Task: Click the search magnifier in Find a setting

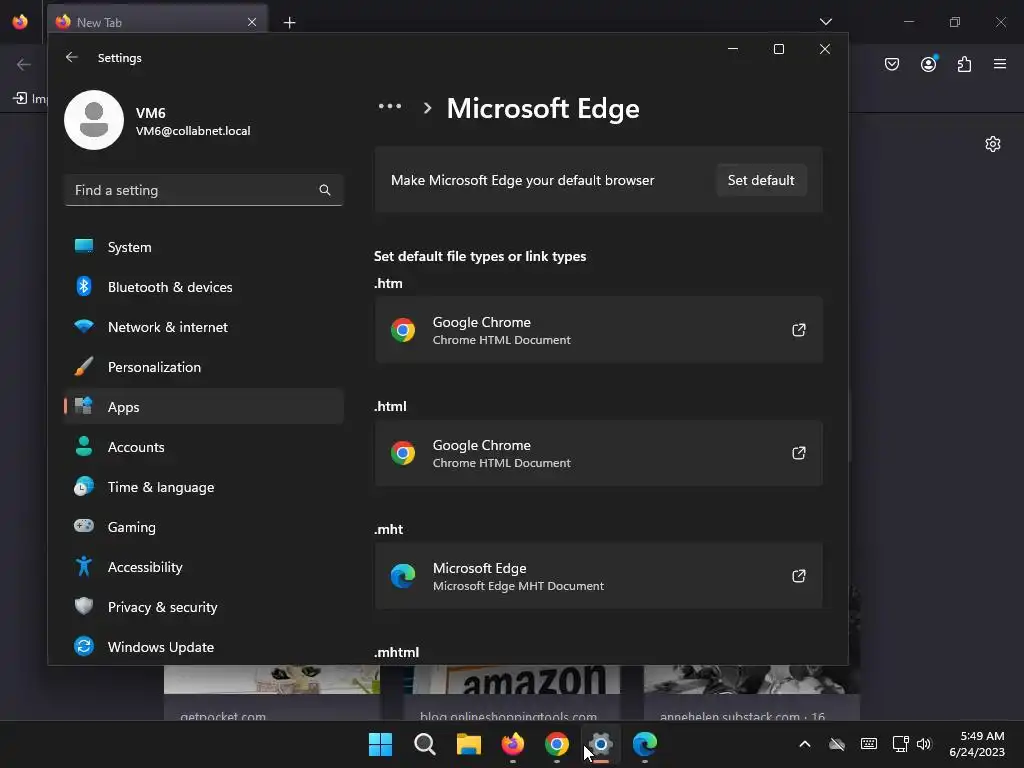Action: 325,190
